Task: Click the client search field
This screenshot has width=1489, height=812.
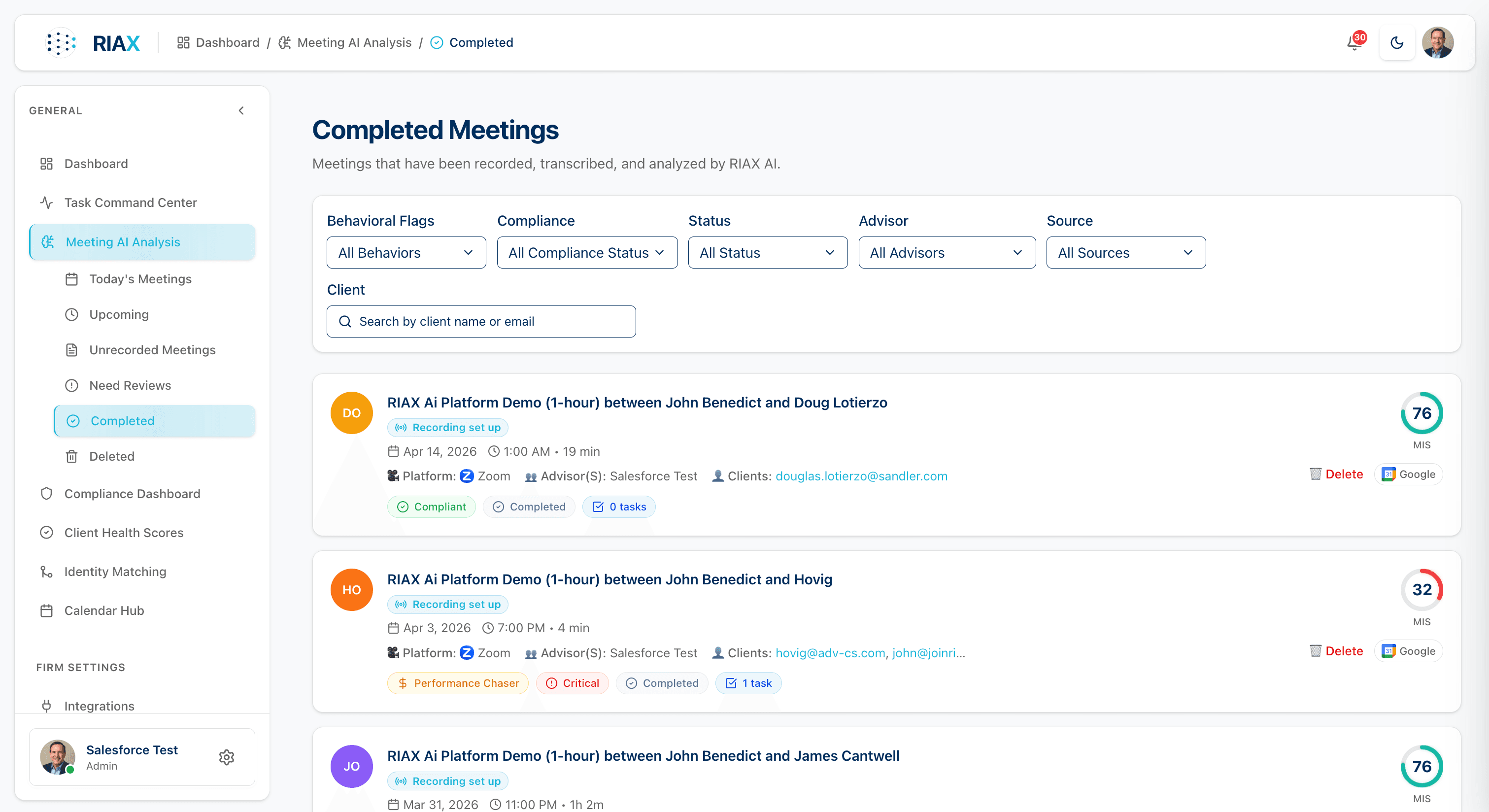Action: [x=481, y=321]
